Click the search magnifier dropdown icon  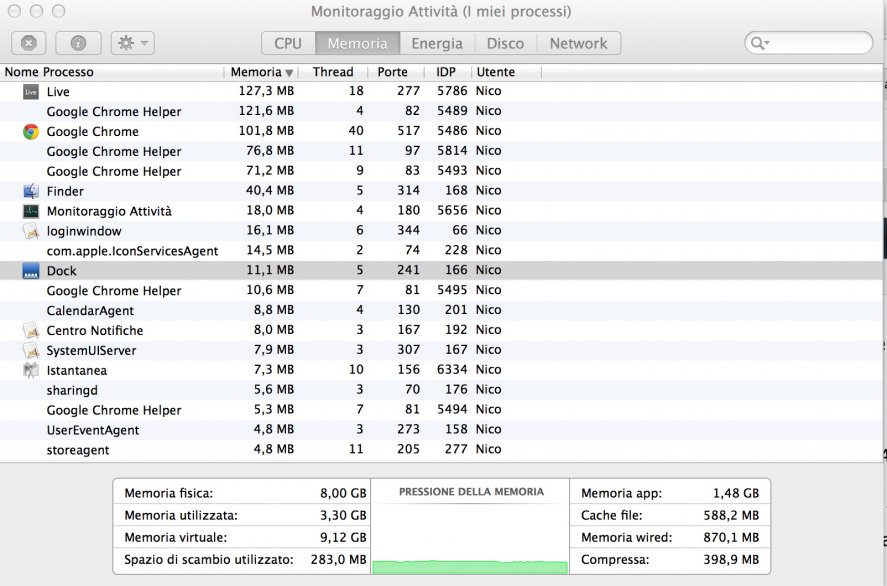(760, 43)
